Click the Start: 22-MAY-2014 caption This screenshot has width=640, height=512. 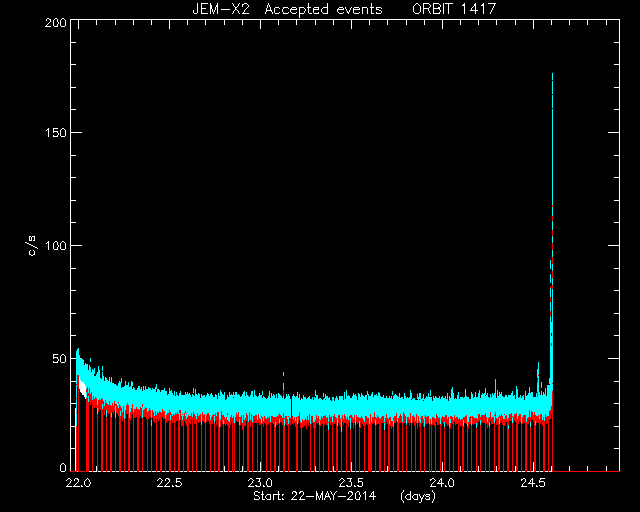click(x=314, y=496)
